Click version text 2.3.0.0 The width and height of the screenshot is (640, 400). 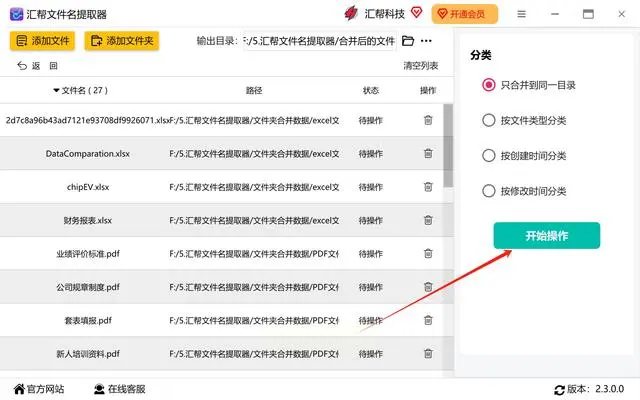(609, 389)
